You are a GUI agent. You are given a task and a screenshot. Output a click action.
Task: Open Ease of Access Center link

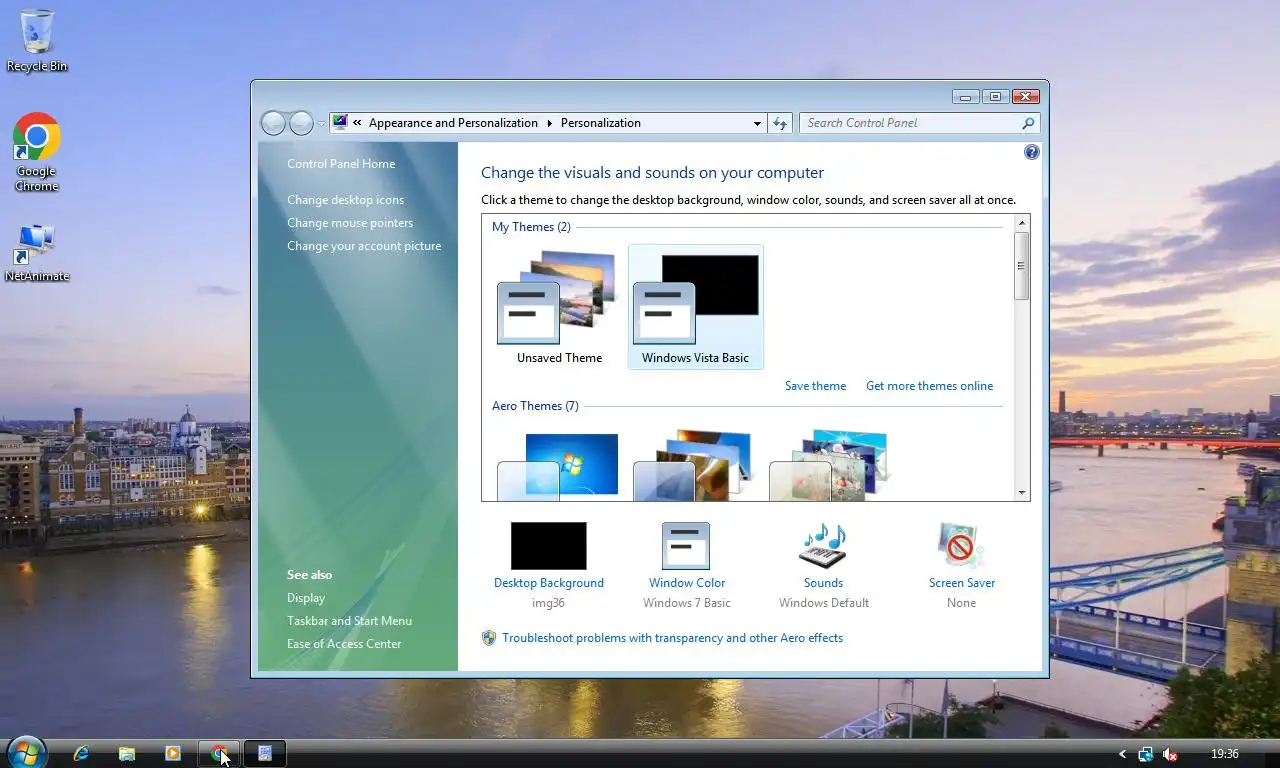click(x=344, y=644)
